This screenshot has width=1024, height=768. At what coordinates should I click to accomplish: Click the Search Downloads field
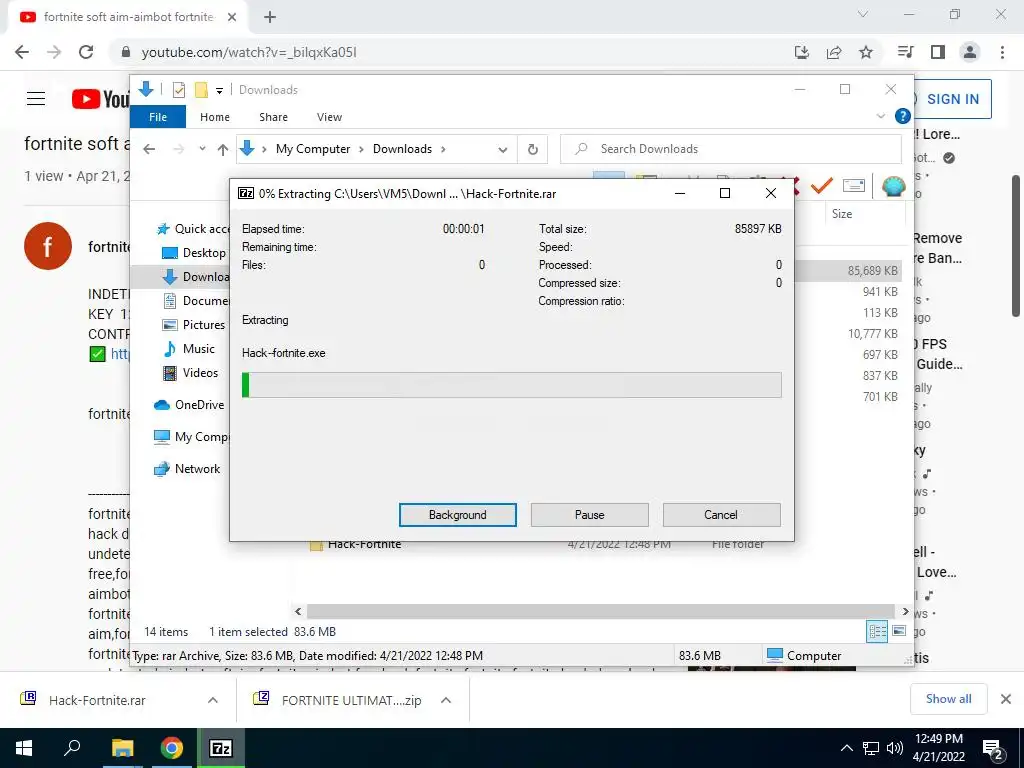coord(731,149)
